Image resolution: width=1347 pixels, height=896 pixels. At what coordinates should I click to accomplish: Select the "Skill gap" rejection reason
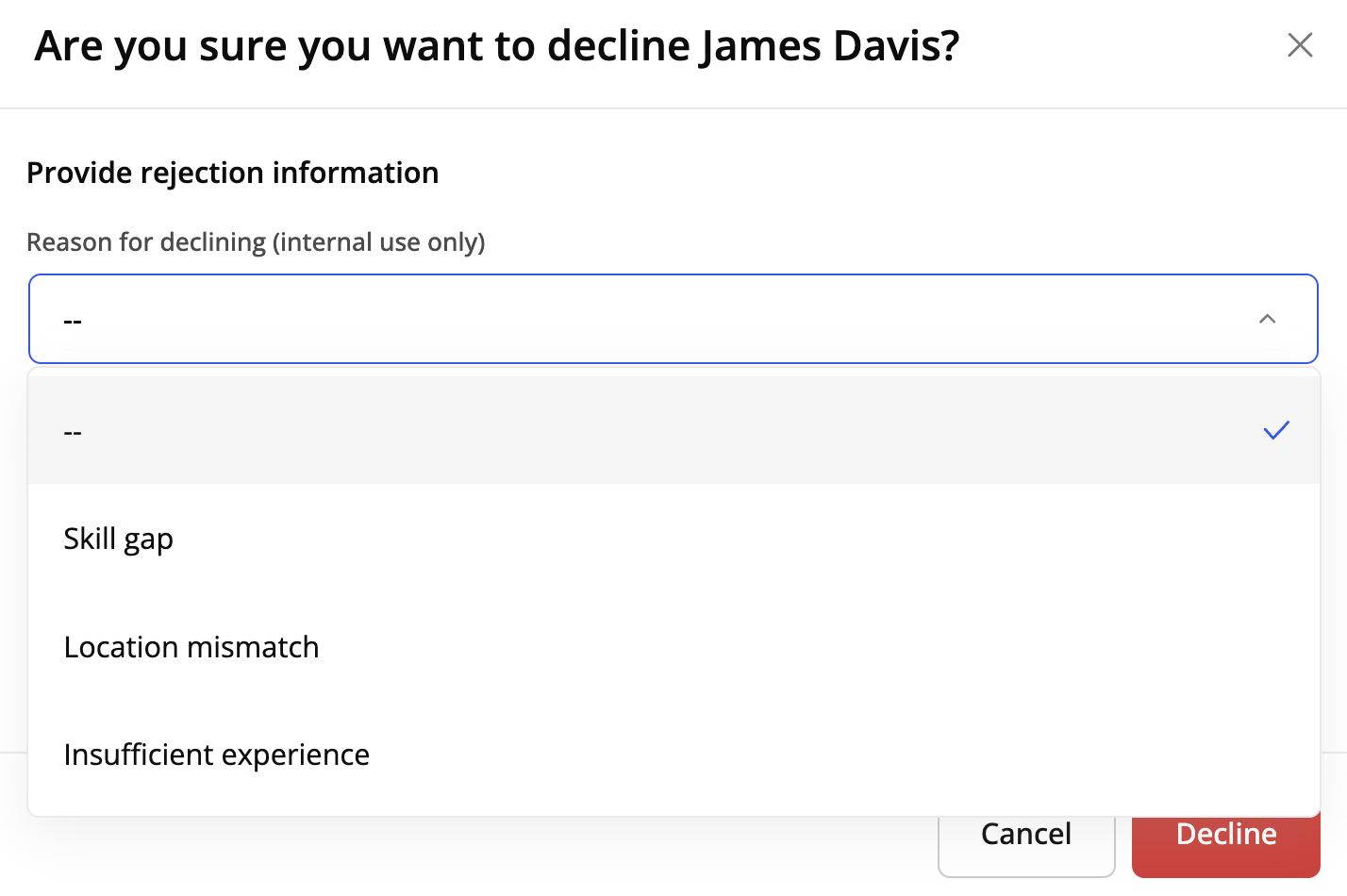tap(119, 539)
